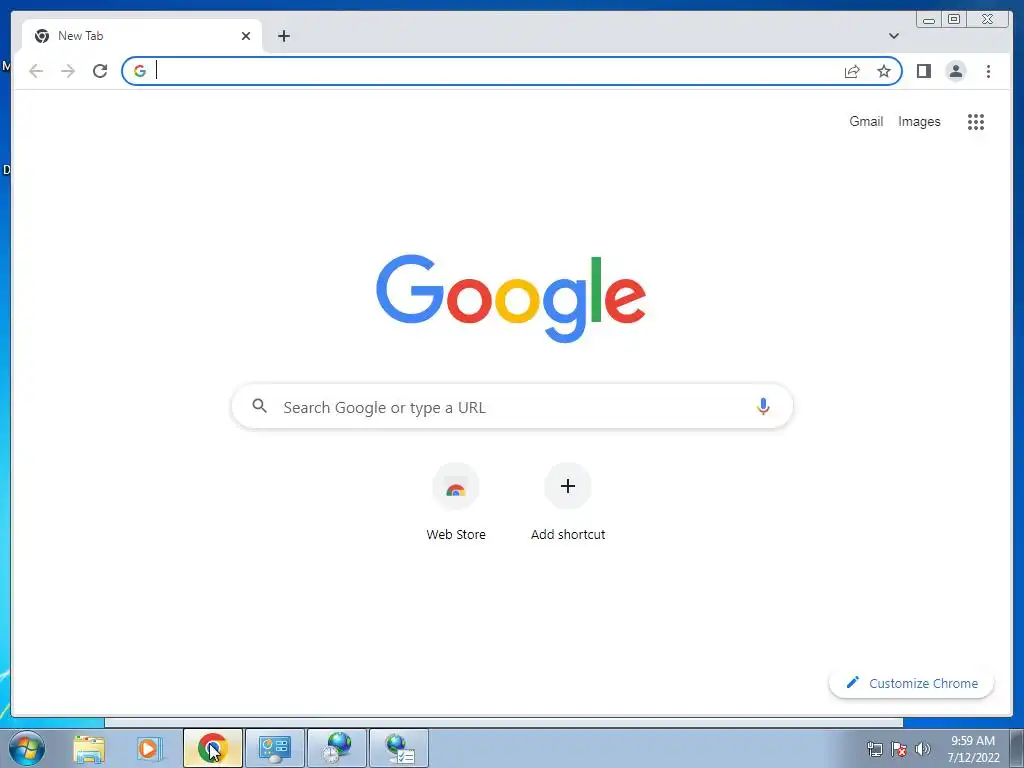The height and width of the screenshot is (768, 1024).
Task: Expand the tab search chevron
Action: click(893, 36)
